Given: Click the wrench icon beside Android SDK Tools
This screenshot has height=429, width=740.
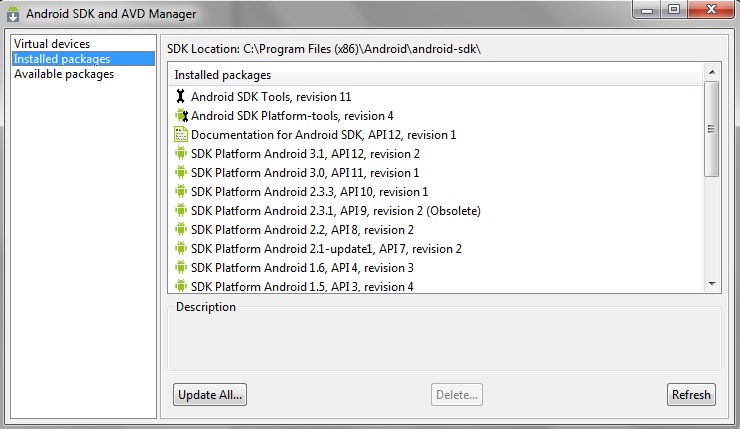Looking at the screenshot, I should [x=180, y=96].
